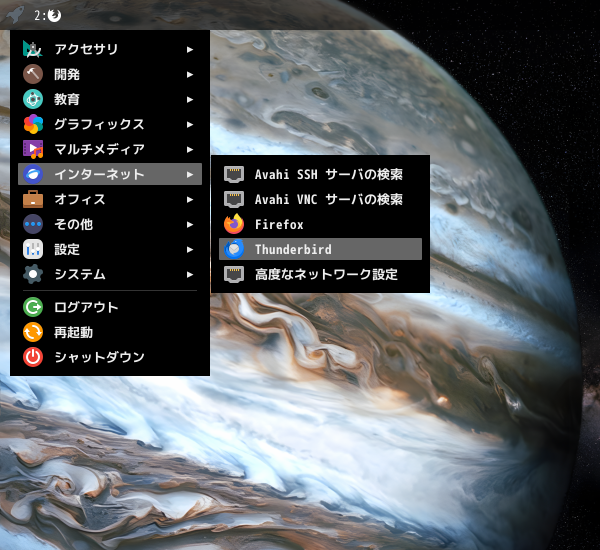Launch Thunderbird from Internet submenu

320,249
